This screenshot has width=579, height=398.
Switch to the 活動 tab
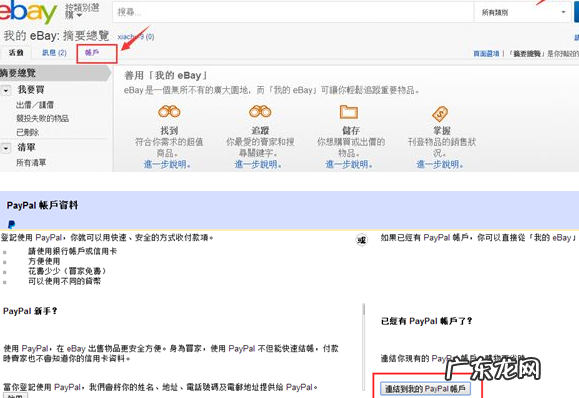pyautogui.click(x=16, y=53)
